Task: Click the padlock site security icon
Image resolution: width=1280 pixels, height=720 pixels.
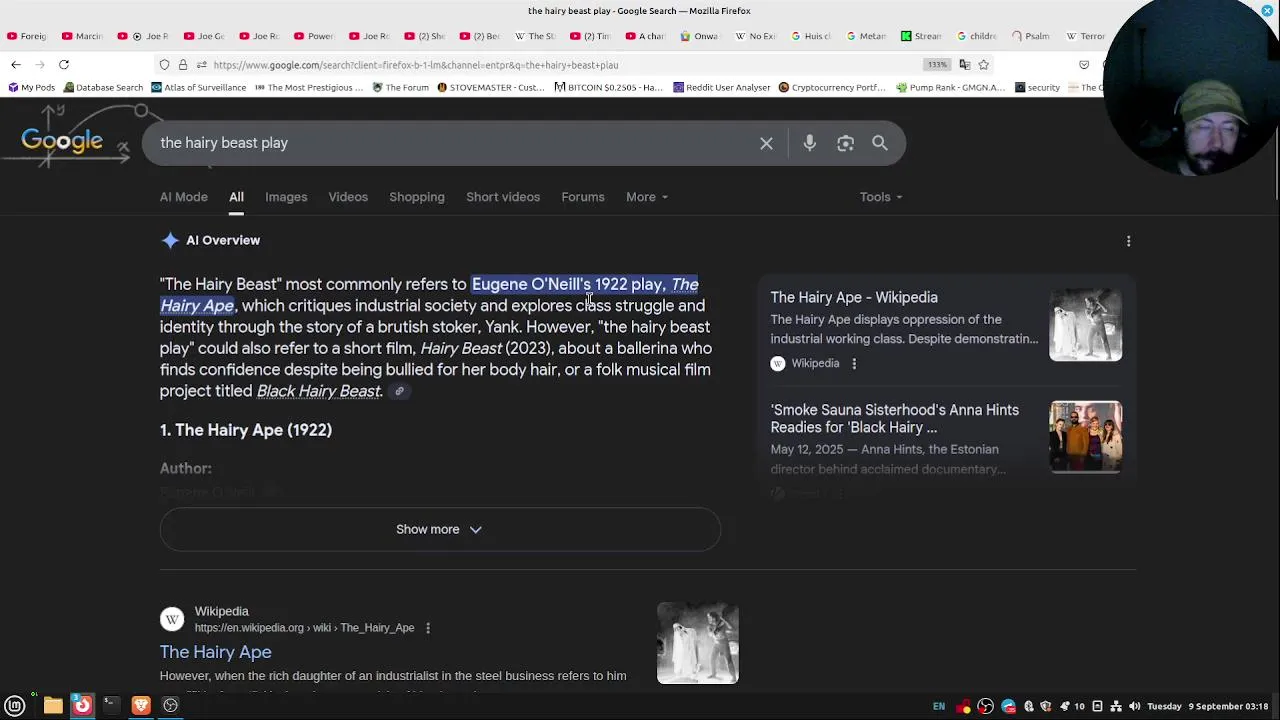Action: (x=183, y=65)
